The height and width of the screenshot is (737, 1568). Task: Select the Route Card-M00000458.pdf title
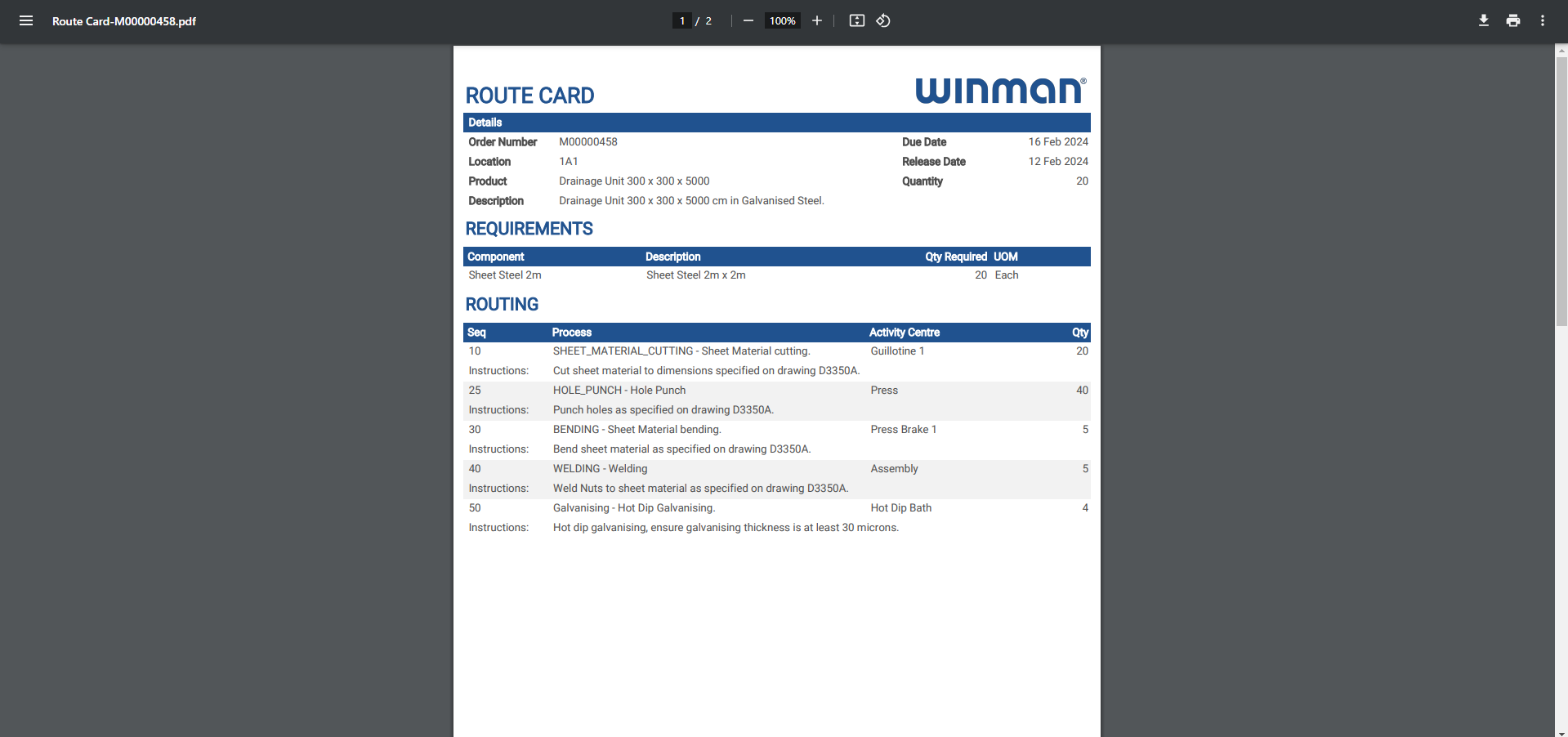(123, 21)
